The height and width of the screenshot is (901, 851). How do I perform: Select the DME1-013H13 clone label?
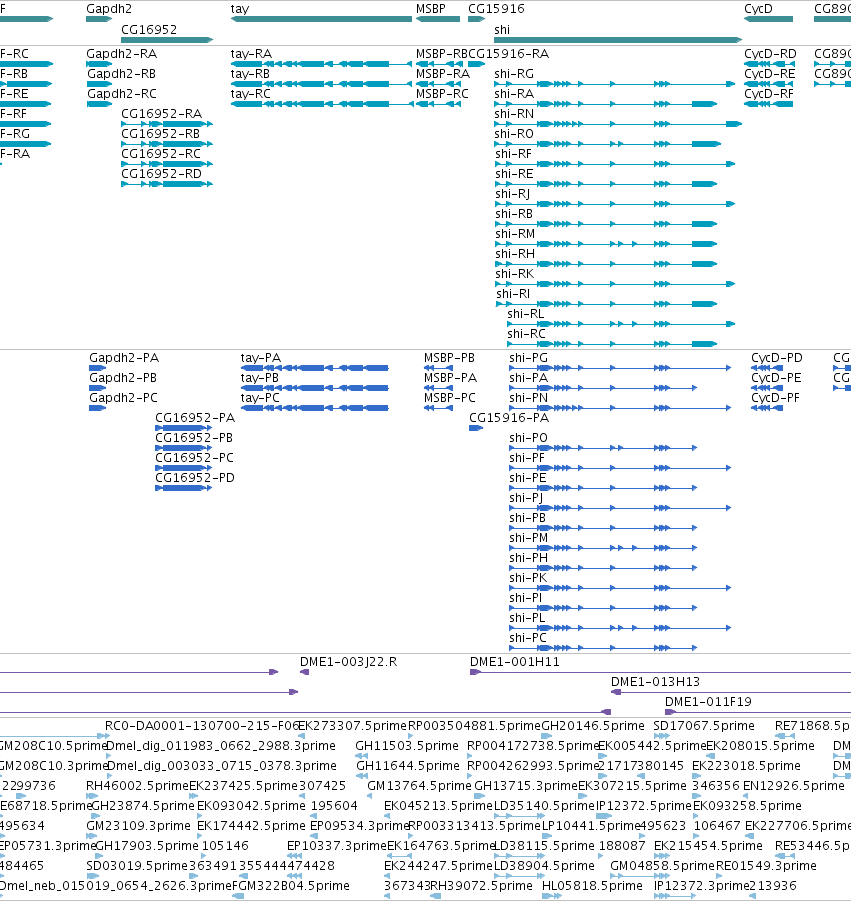click(x=655, y=682)
